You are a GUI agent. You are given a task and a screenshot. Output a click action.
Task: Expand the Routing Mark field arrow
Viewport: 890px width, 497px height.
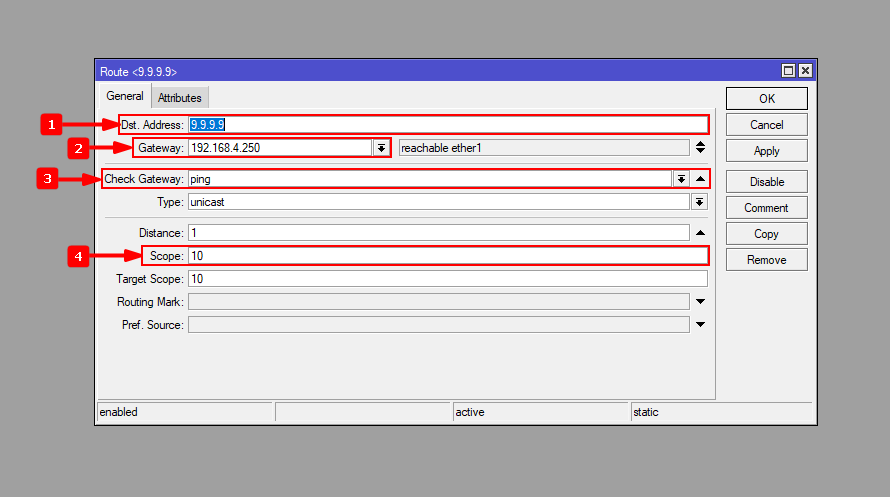coord(700,302)
